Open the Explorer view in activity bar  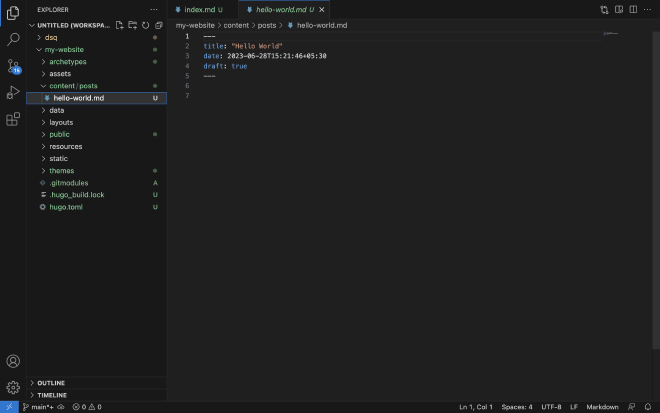coord(13,13)
